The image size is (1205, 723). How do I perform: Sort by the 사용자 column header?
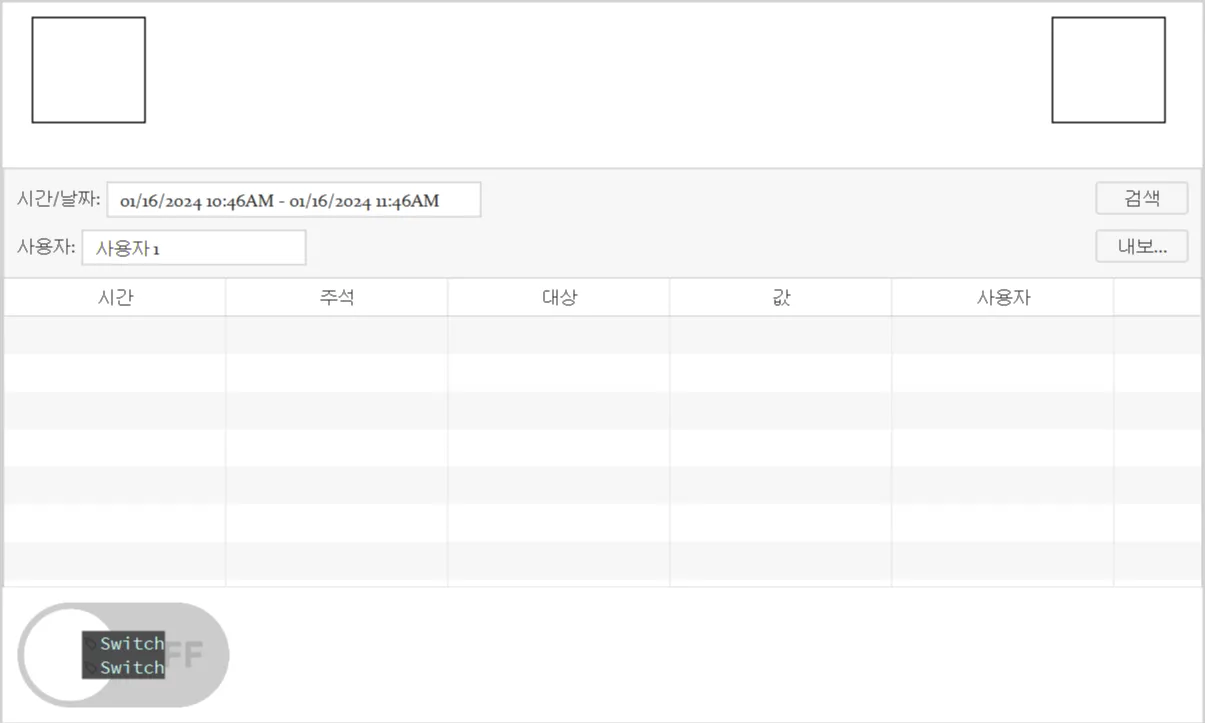(x=1002, y=298)
